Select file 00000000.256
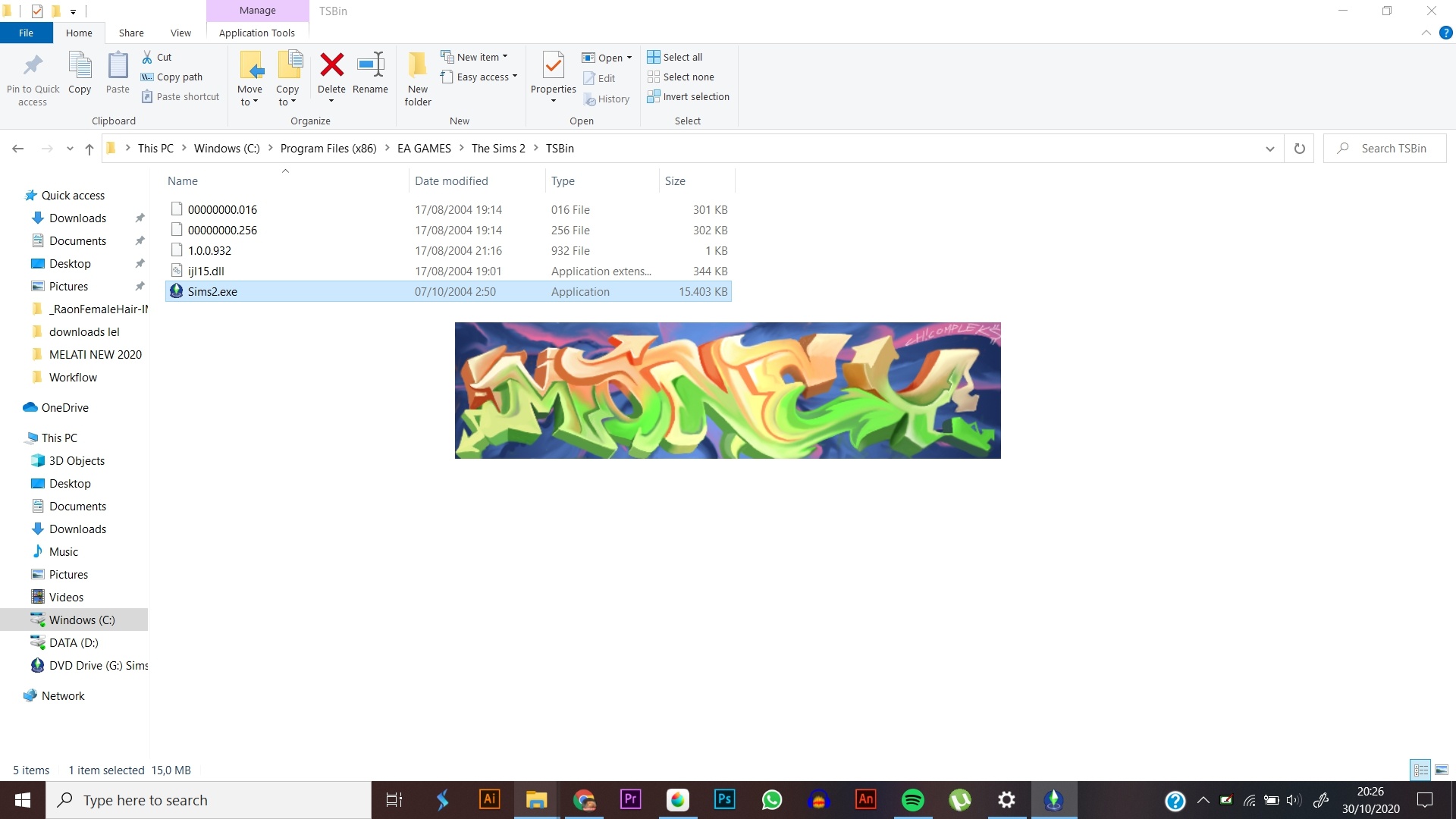 pyautogui.click(x=448, y=230)
